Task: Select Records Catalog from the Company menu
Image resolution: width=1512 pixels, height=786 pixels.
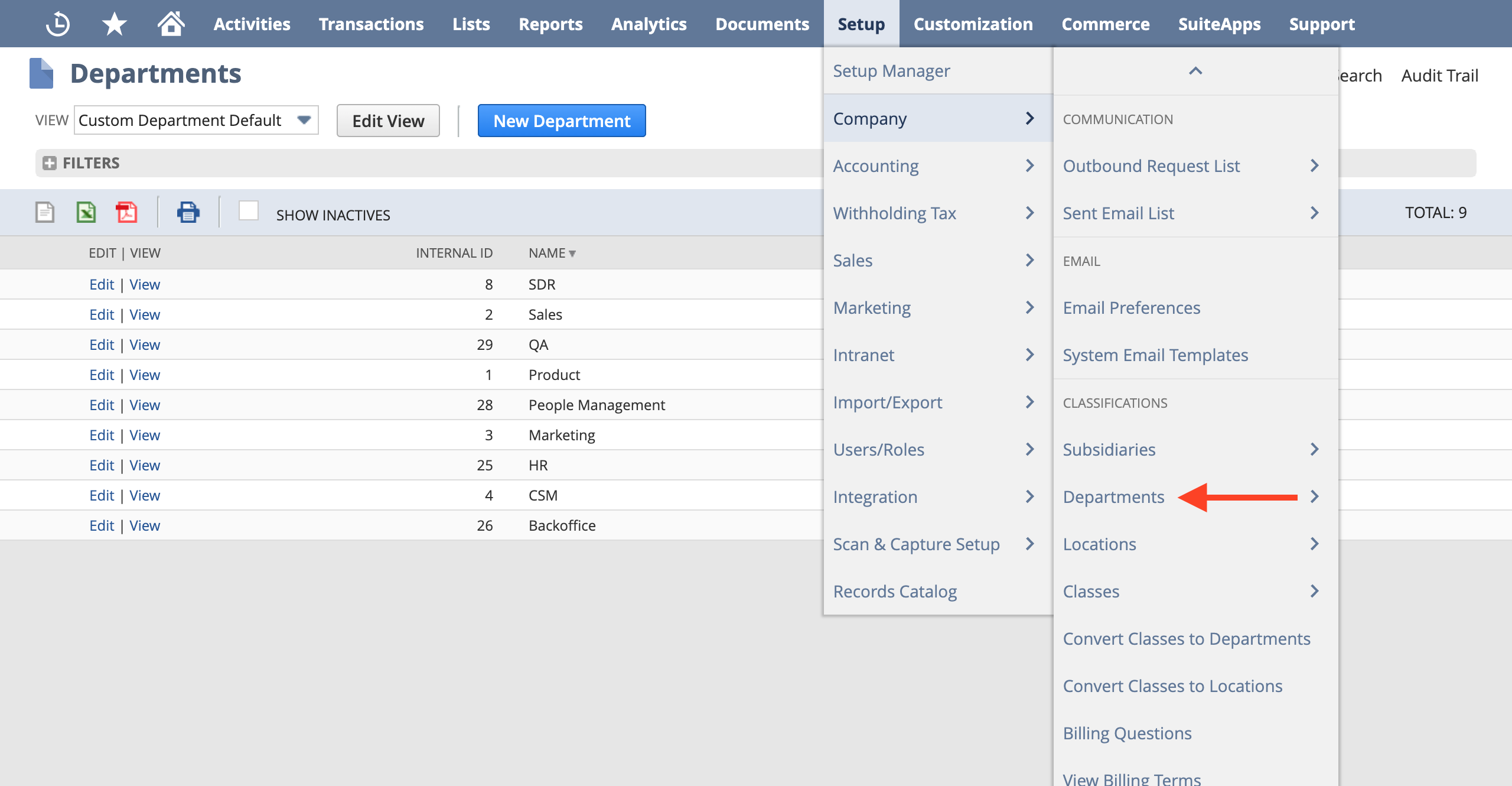Action: point(895,591)
